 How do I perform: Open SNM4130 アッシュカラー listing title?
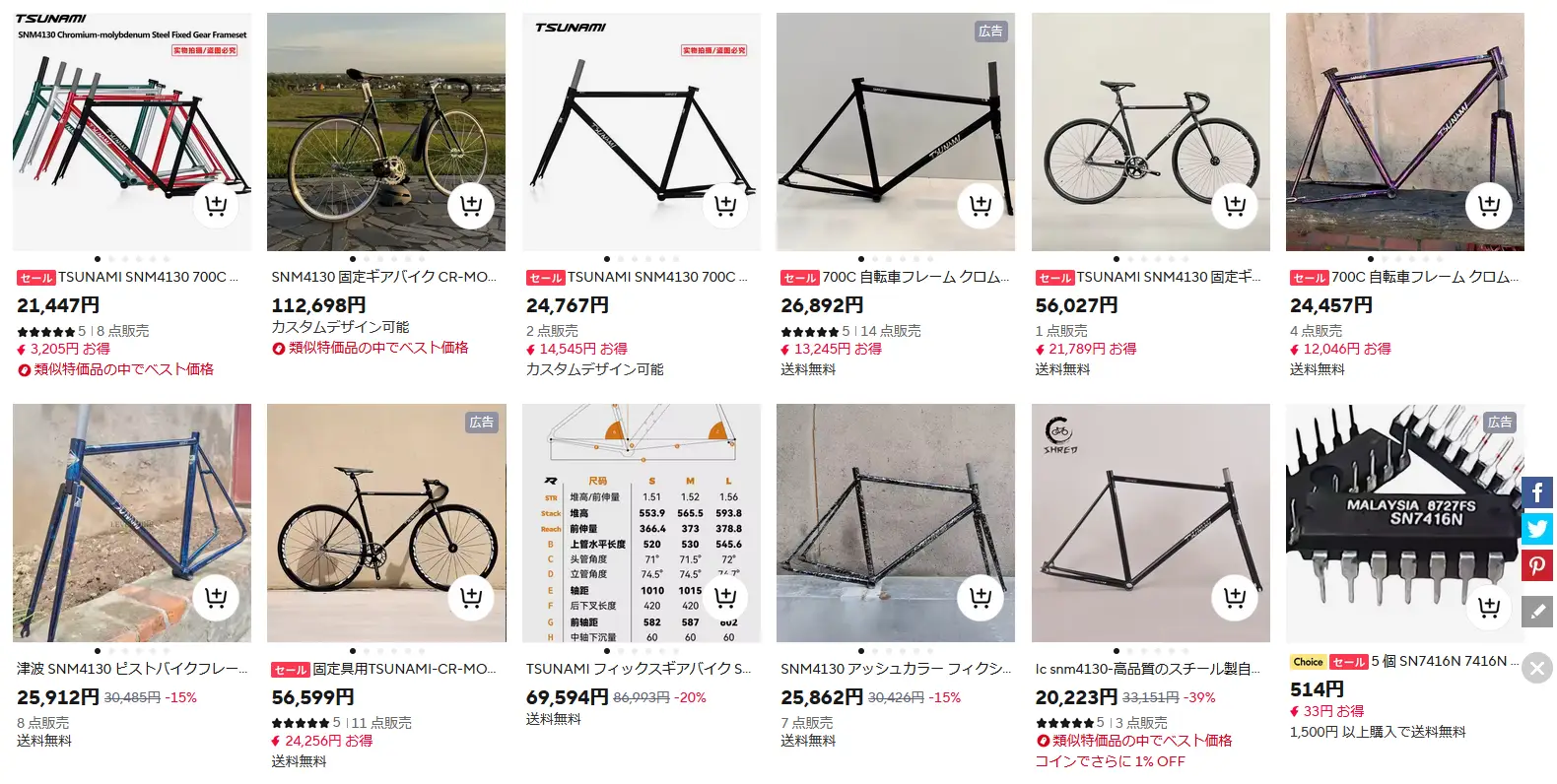pos(895,669)
